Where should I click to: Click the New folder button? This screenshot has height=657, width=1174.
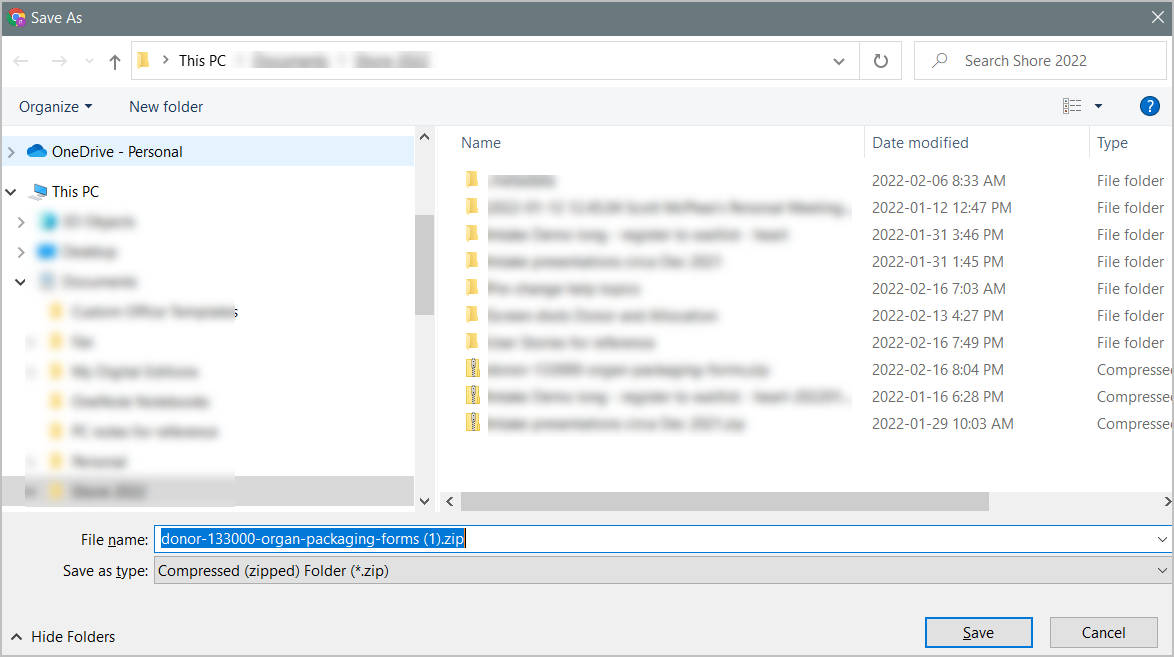(166, 106)
